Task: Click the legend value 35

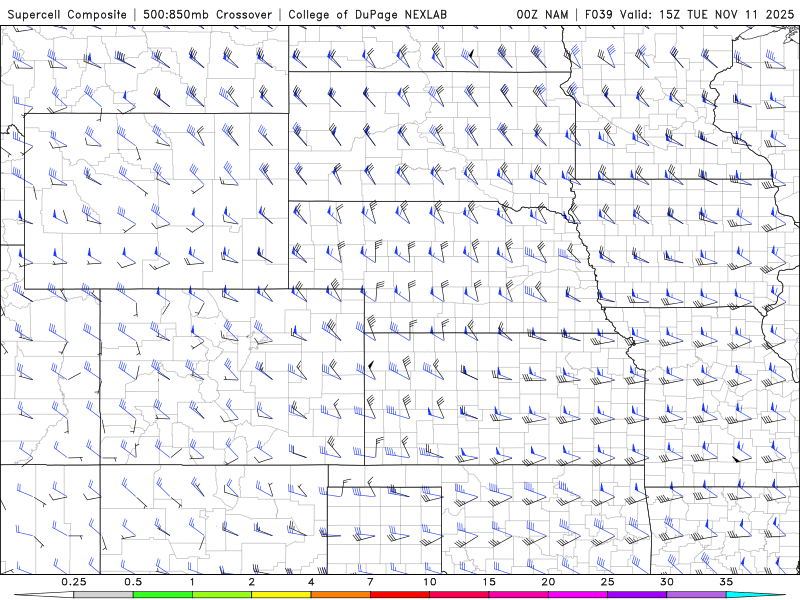Action: pos(726,582)
